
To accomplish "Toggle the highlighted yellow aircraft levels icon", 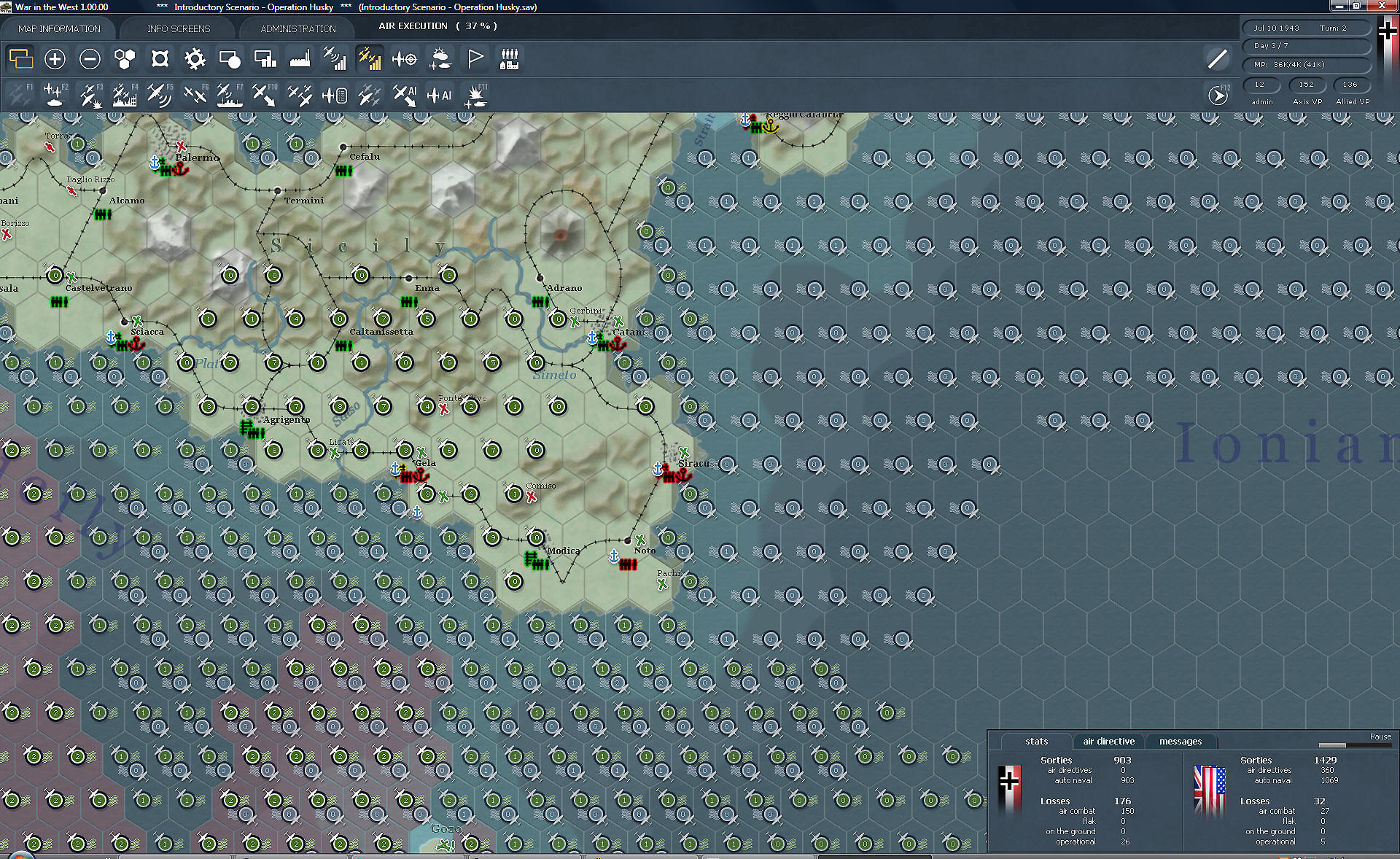I will (370, 59).
